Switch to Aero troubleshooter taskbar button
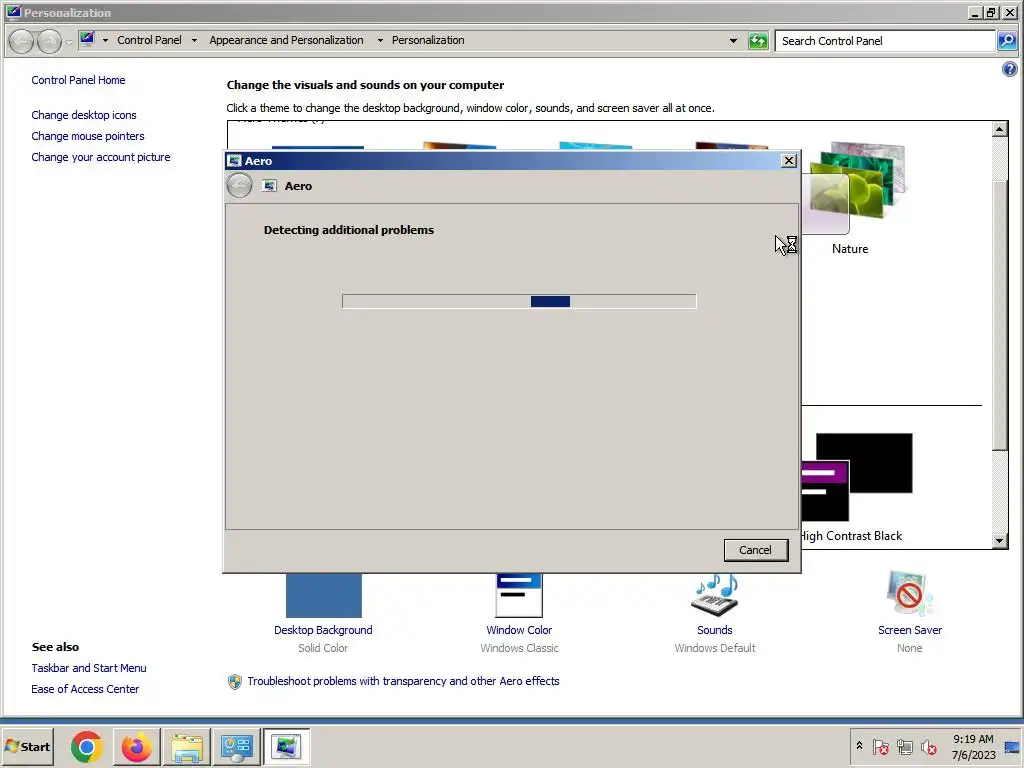Viewport: 1024px width, 768px height. 286,747
